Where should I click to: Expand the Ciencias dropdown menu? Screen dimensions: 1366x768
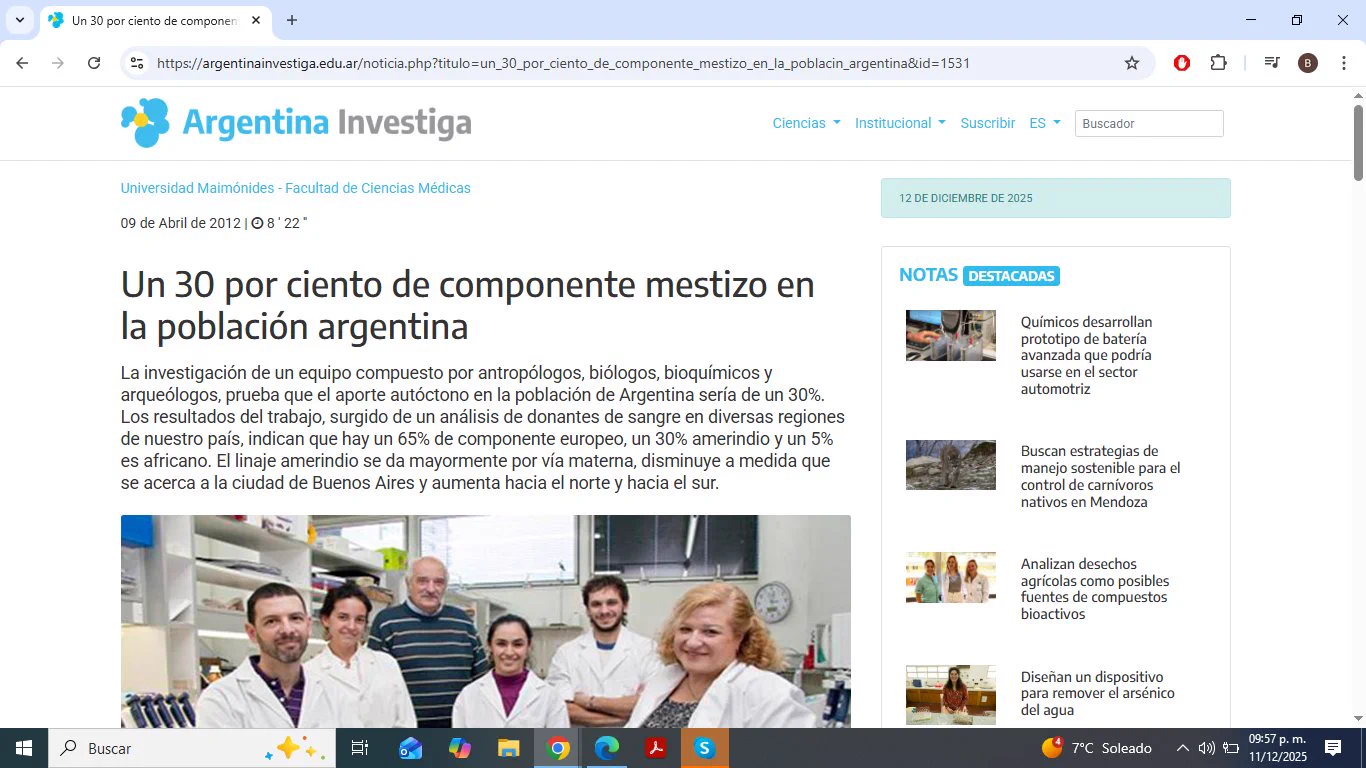(806, 123)
